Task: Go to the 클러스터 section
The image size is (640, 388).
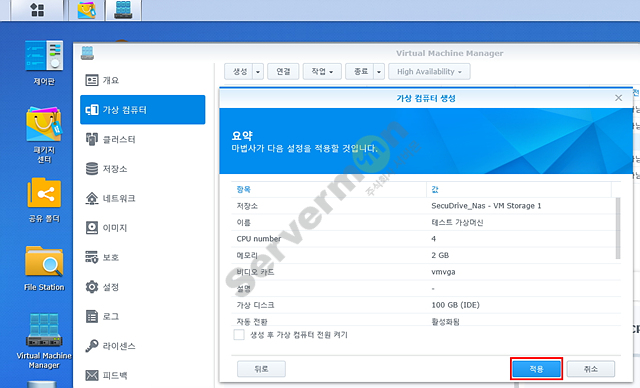Action: [119, 140]
